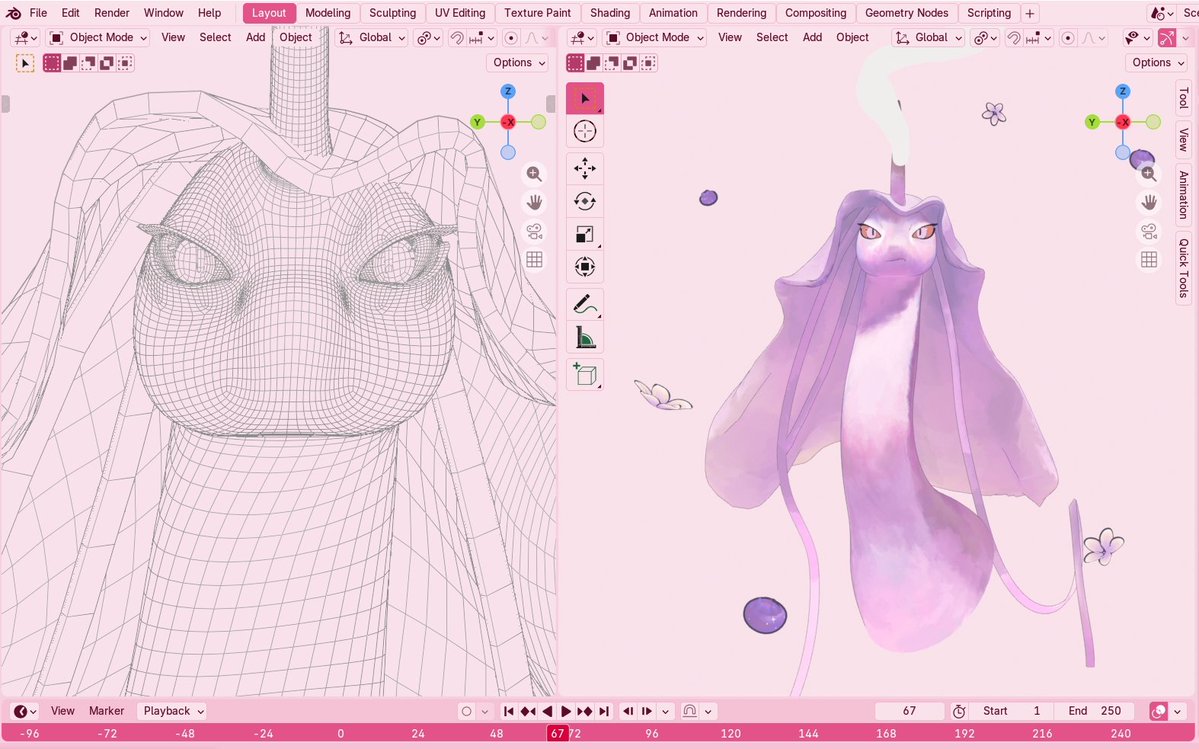Switch perspective/orthographic grid icon in right viewport
1199x749 pixels.
pyautogui.click(x=1149, y=260)
